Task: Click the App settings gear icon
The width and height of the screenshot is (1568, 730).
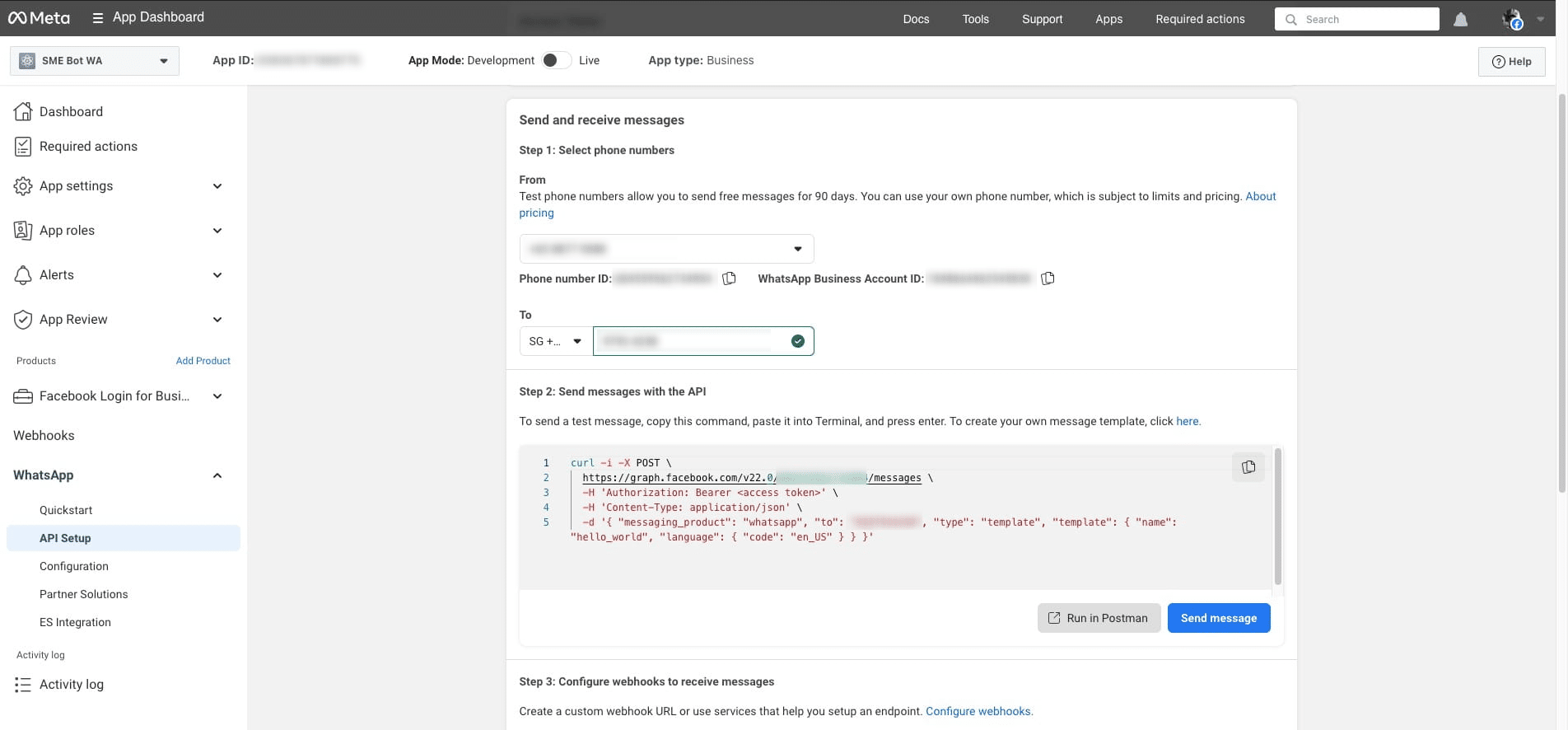Action: [x=23, y=186]
